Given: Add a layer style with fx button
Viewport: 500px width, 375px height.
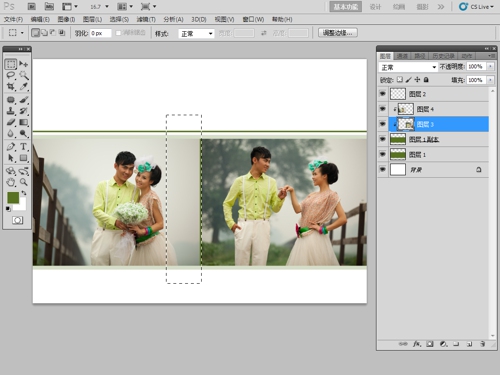Looking at the screenshot, I should 417,344.
